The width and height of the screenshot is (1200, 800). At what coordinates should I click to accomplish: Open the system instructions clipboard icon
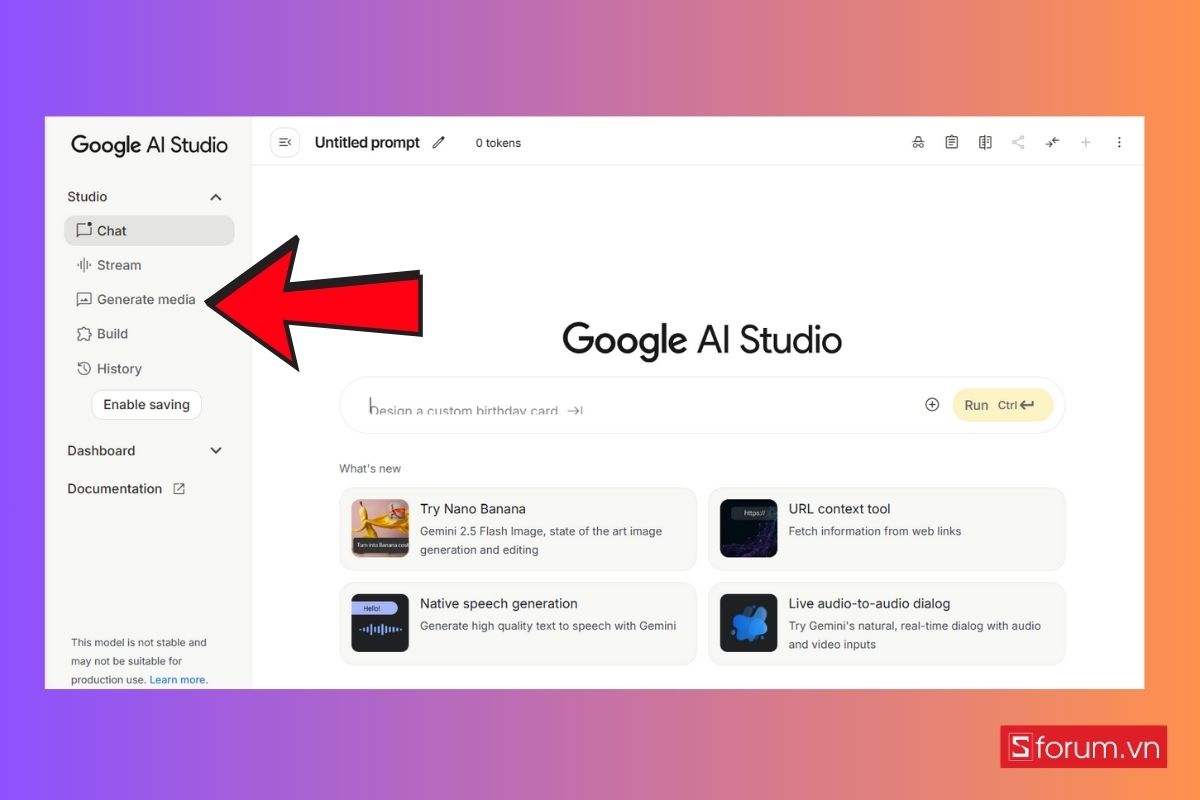pyautogui.click(x=951, y=142)
